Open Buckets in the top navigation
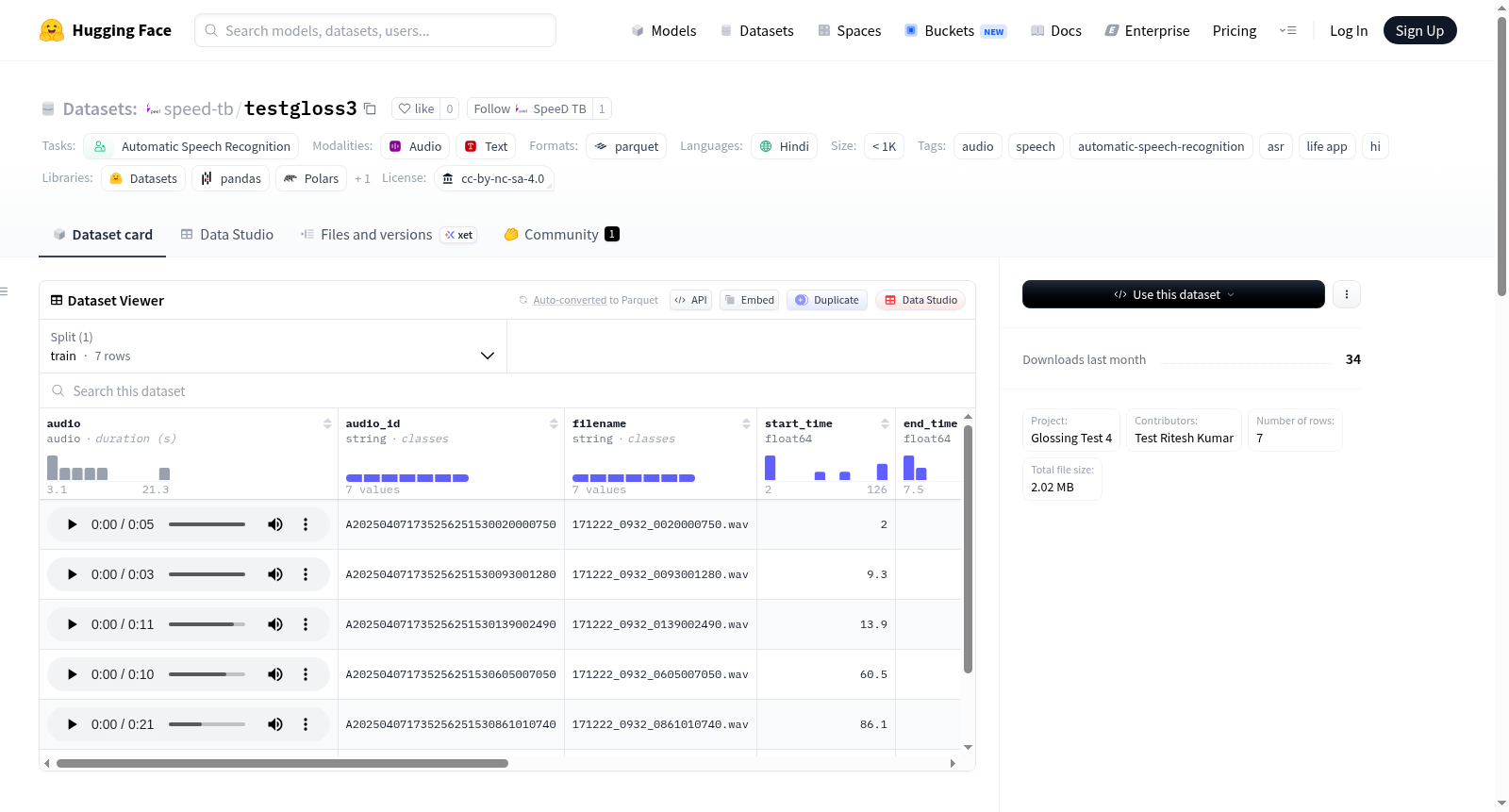The image size is (1509, 812). click(955, 30)
